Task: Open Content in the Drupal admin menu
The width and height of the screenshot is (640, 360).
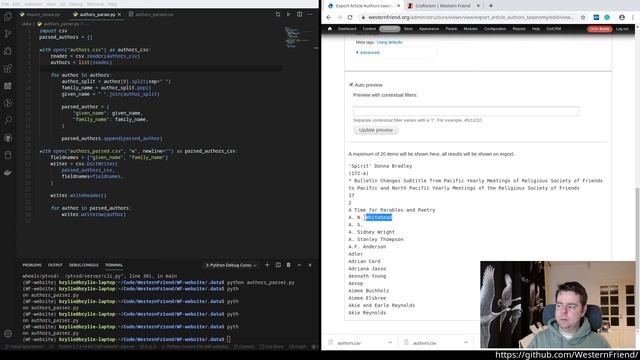Action: [x=369, y=29]
